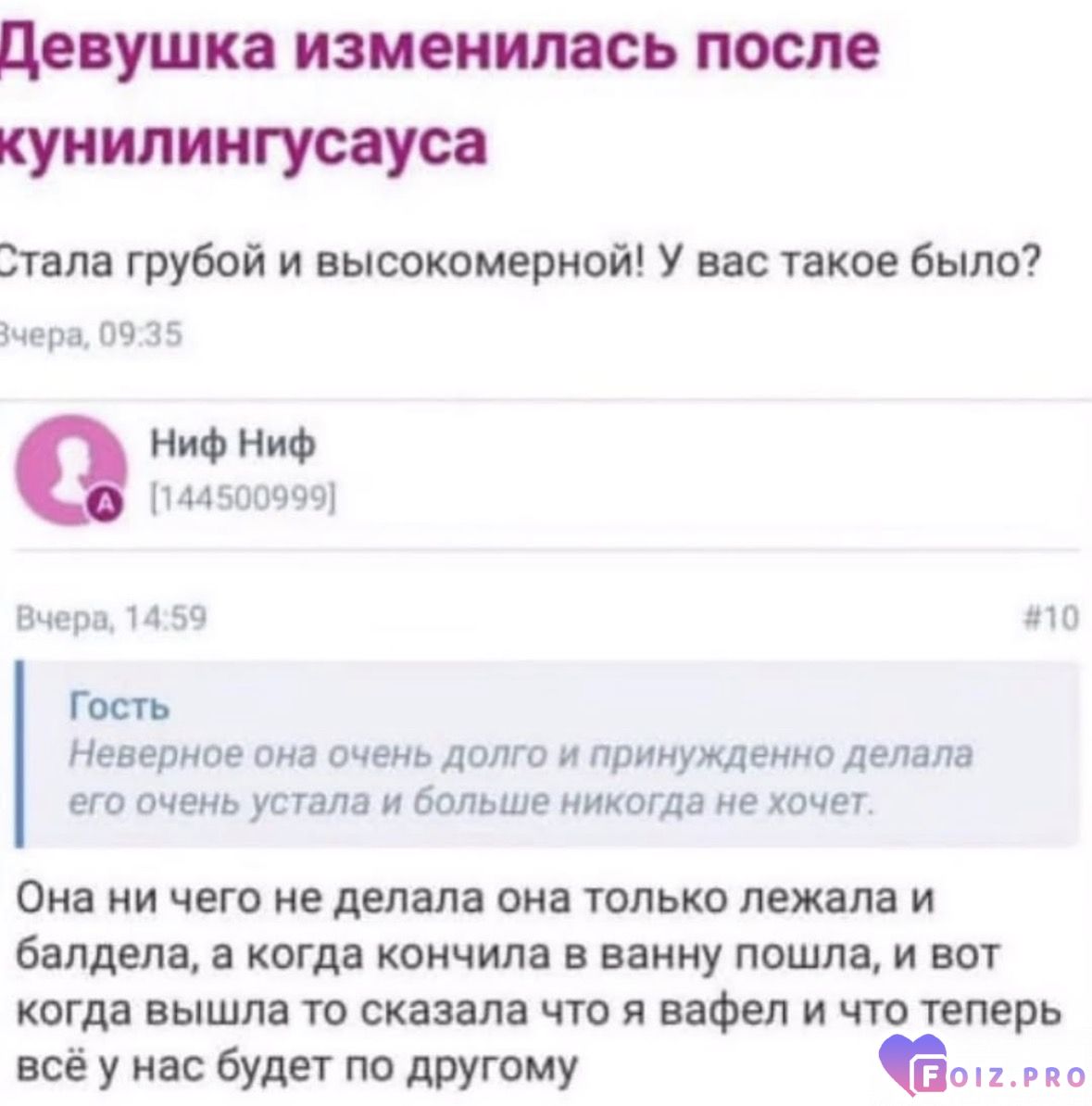Click the quote author name Гость
1092x1106 pixels.
(x=120, y=709)
